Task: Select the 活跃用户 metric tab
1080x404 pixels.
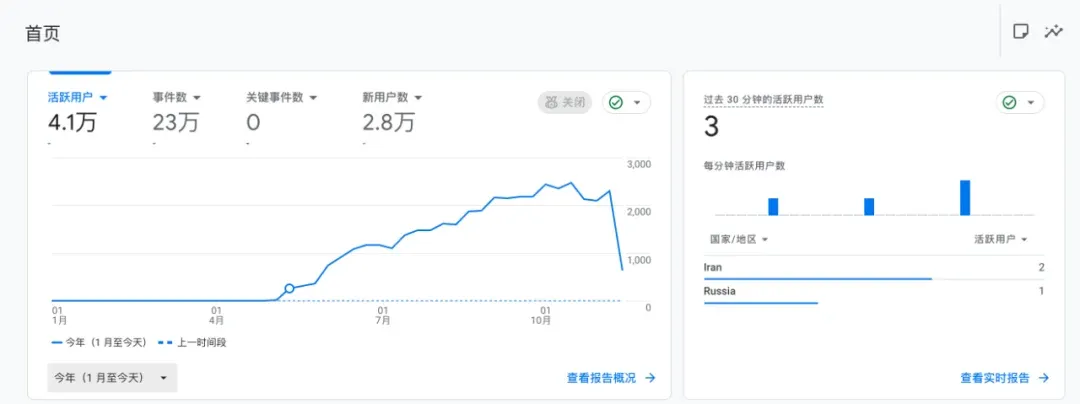Action: coord(78,97)
